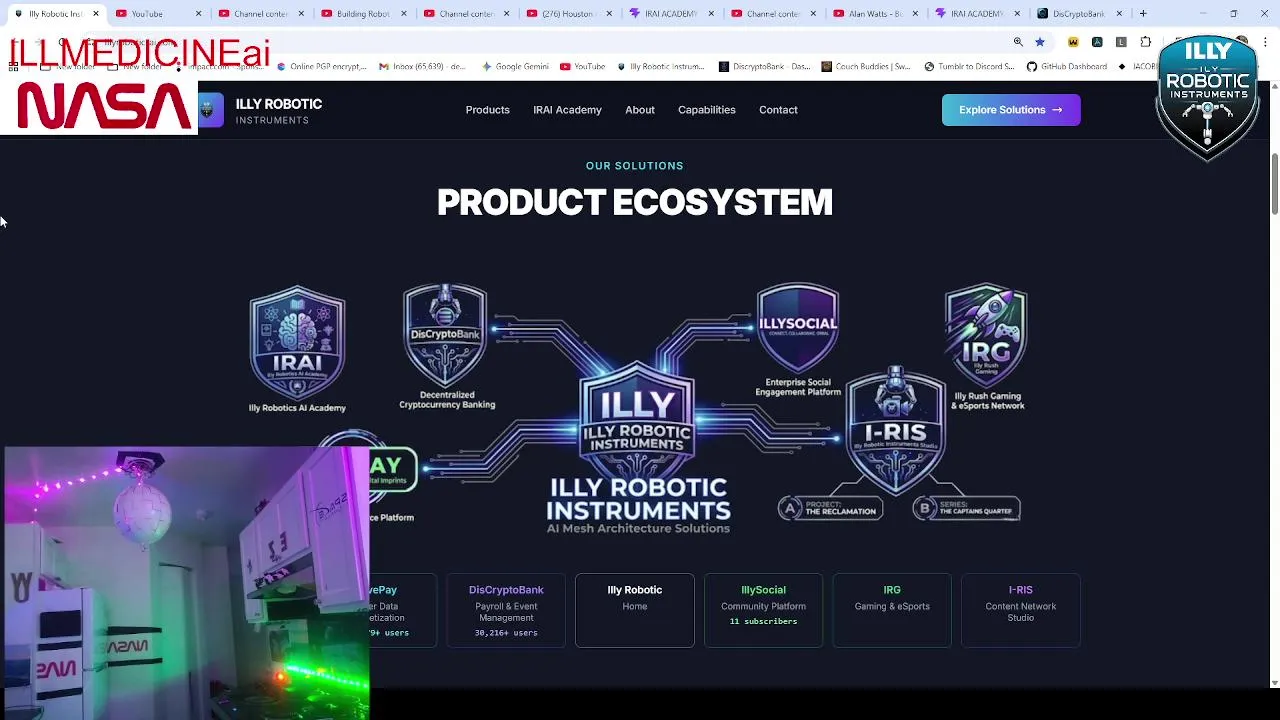
Task: Click the IRG rocket shield badge
Action: [986, 336]
